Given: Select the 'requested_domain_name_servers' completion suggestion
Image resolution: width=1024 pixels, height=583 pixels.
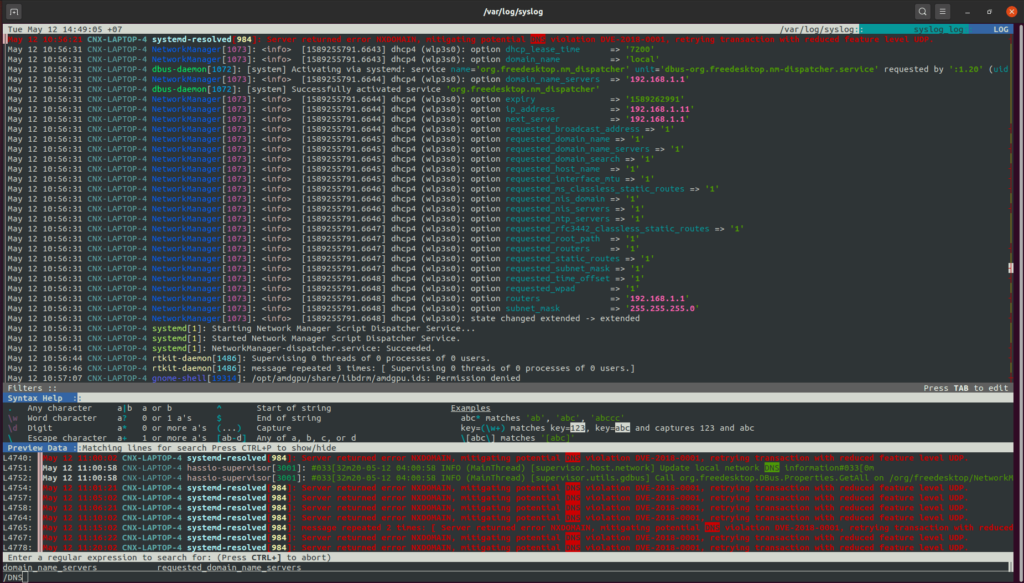Looking at the screenshot, I should 229,567.
